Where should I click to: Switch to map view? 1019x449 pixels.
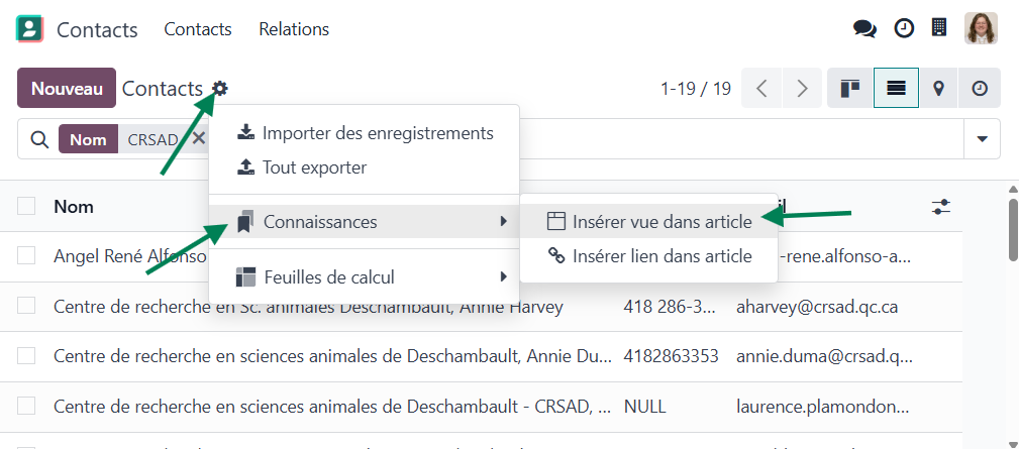(x=938, y=88)
